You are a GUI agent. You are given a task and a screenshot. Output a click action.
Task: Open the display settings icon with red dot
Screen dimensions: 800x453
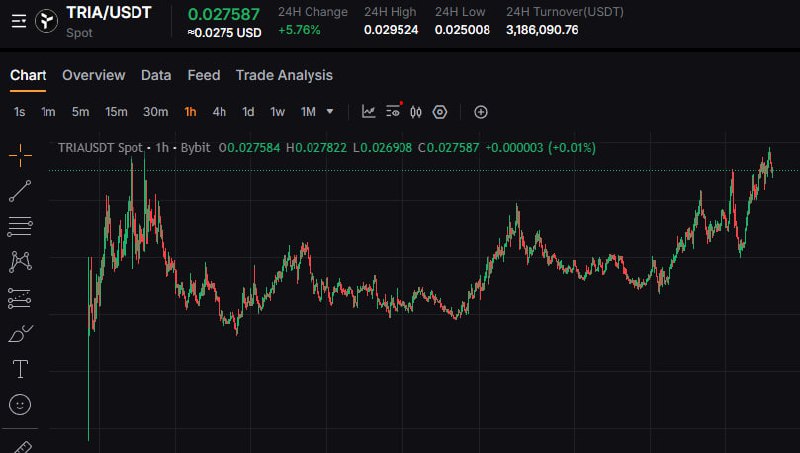pos(393,111)
